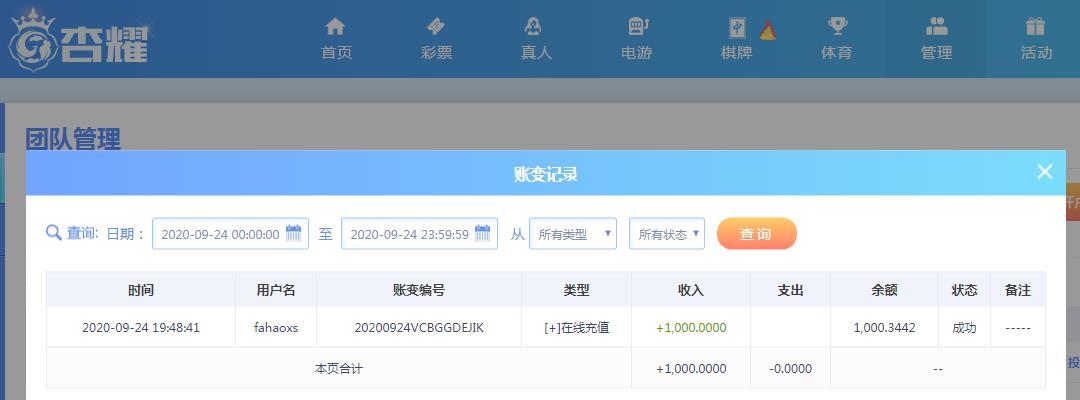This screenshot has height=400, width=1080.
Task: Click the 用户名 column header
Action: pos(276,291)
